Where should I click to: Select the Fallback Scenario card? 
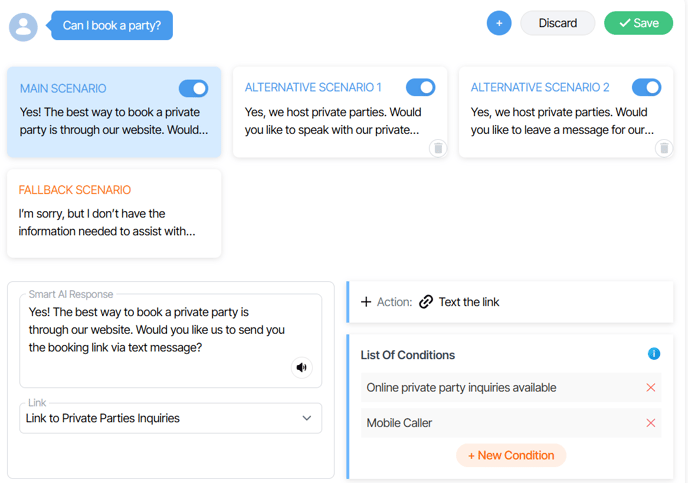(x=114, y=214)
